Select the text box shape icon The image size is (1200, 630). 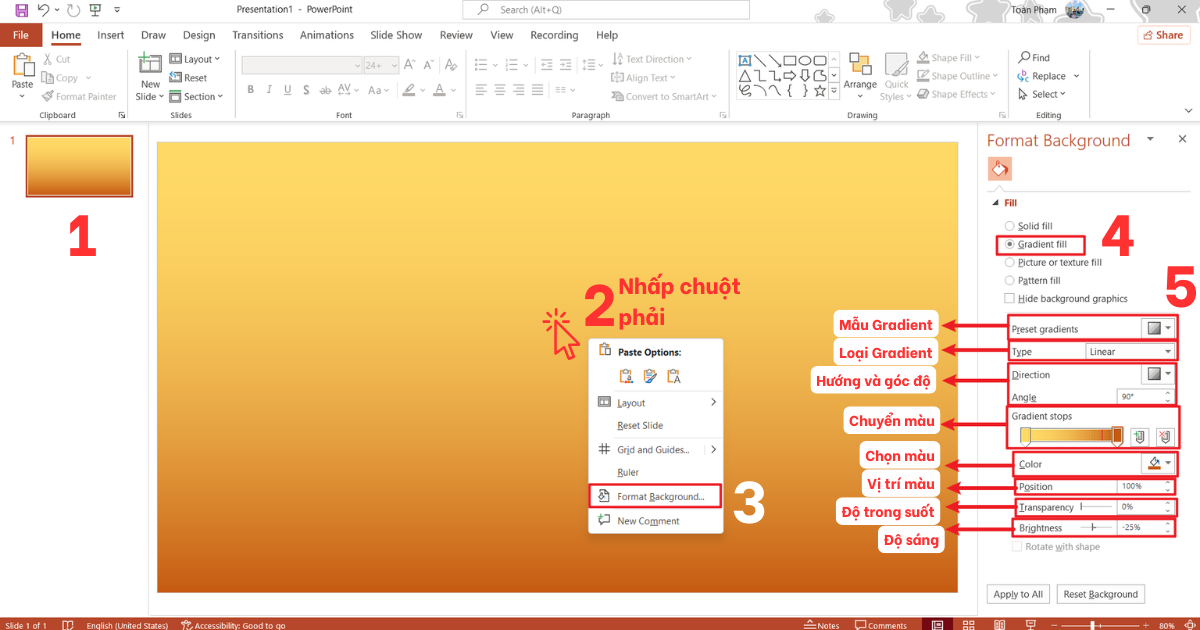(x=744, y=59)
